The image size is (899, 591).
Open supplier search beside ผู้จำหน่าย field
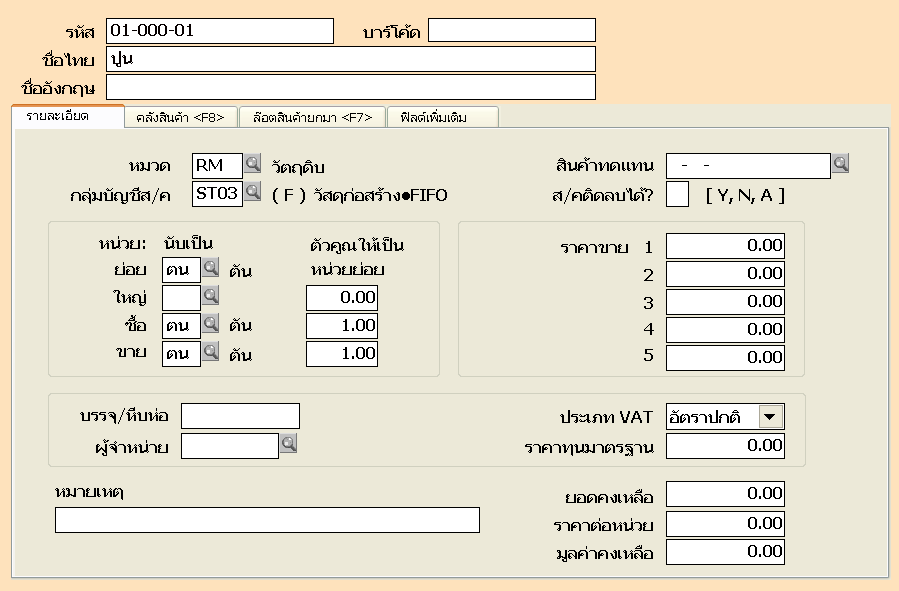coord(288,445)
